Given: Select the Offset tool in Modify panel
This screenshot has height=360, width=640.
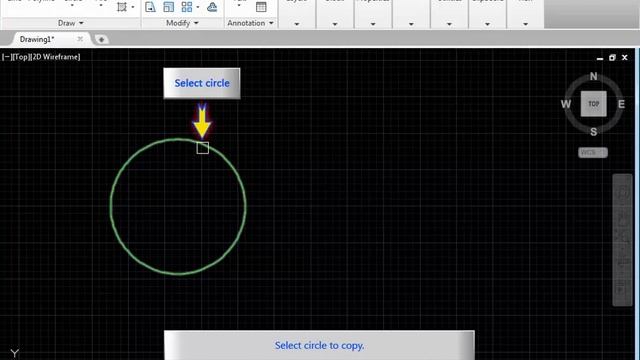Looking at the screenshot, I should pyautogui.click(x=212, y=7).
